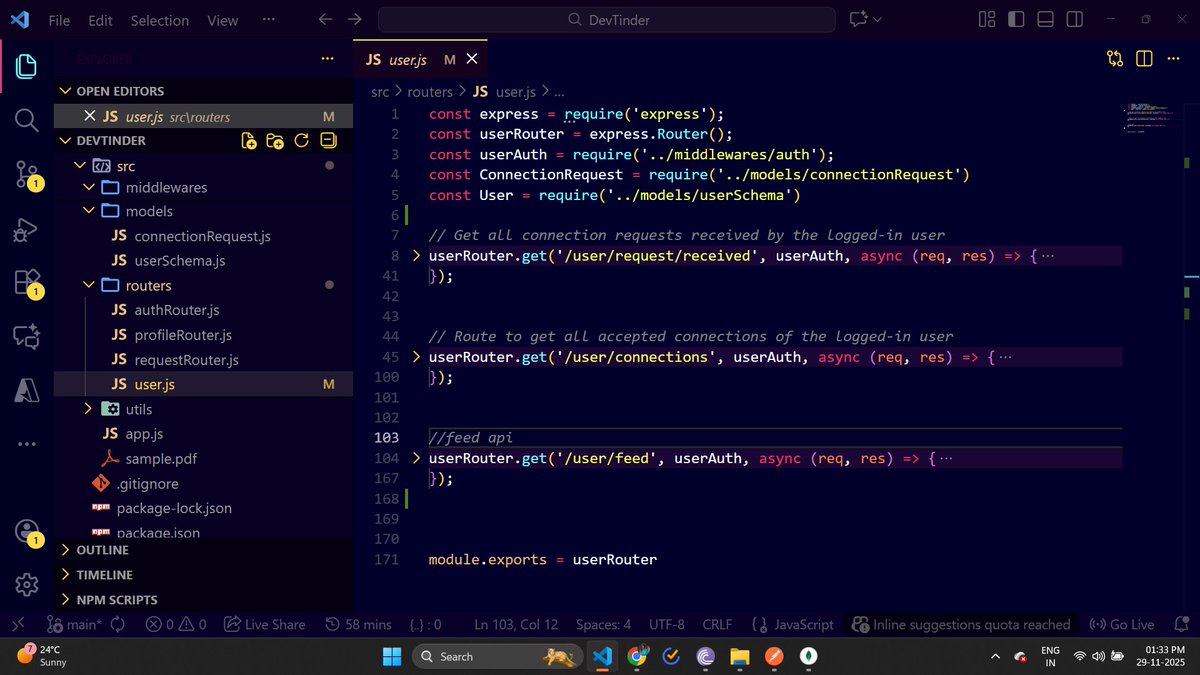Open Customize Layout in title bar
The image size is (1200, 675).
987,20
